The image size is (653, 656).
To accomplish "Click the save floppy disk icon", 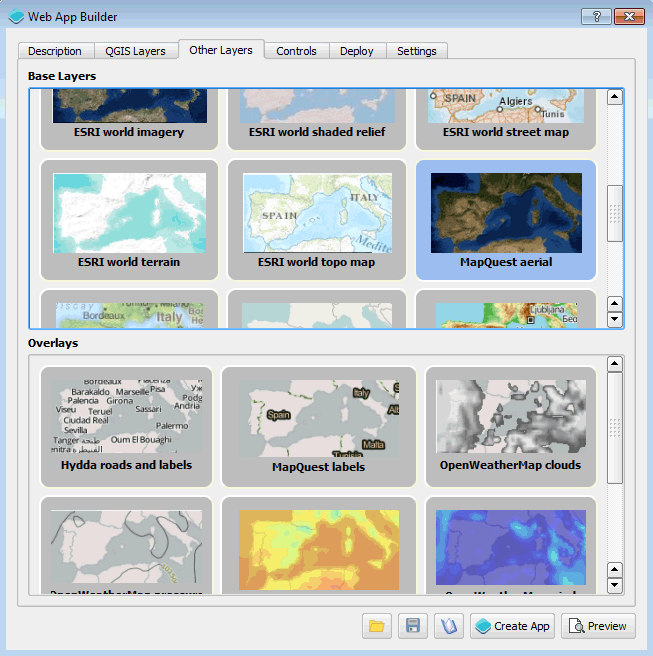I will pyautogui.click(x=412, y=626).
